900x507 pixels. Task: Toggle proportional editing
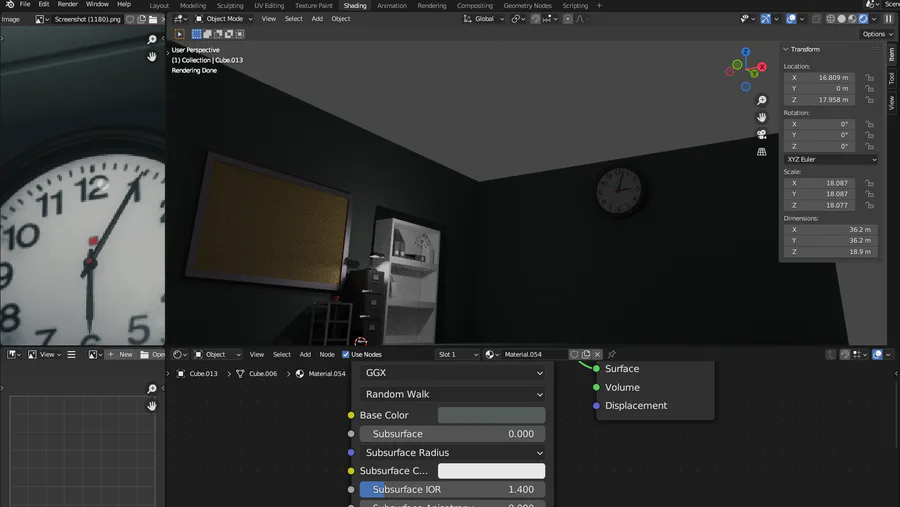tap(568, 19)
